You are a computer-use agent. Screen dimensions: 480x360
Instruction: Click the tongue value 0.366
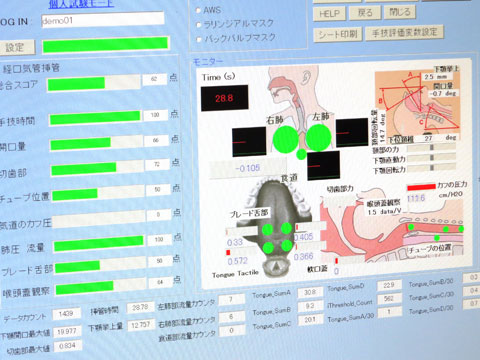click(x=304, y=256)
